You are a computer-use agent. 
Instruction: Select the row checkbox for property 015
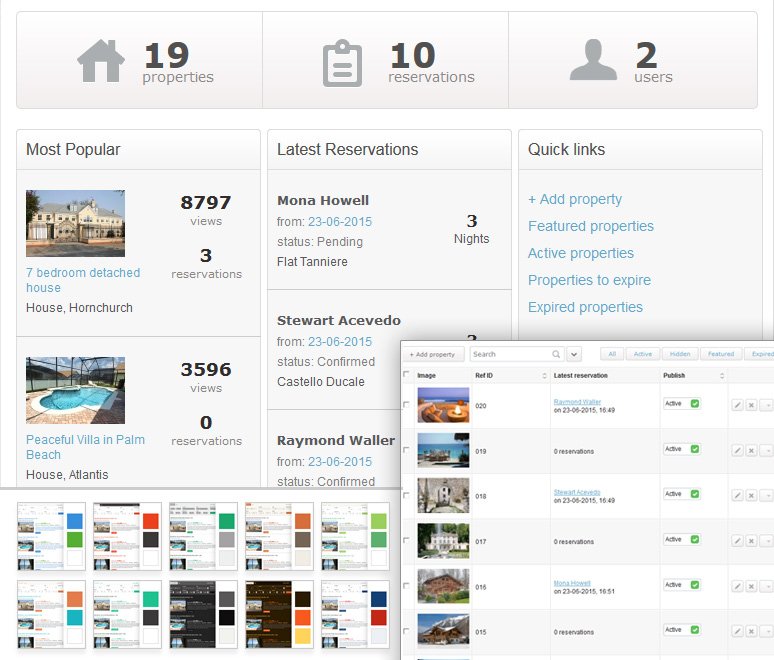406,631
